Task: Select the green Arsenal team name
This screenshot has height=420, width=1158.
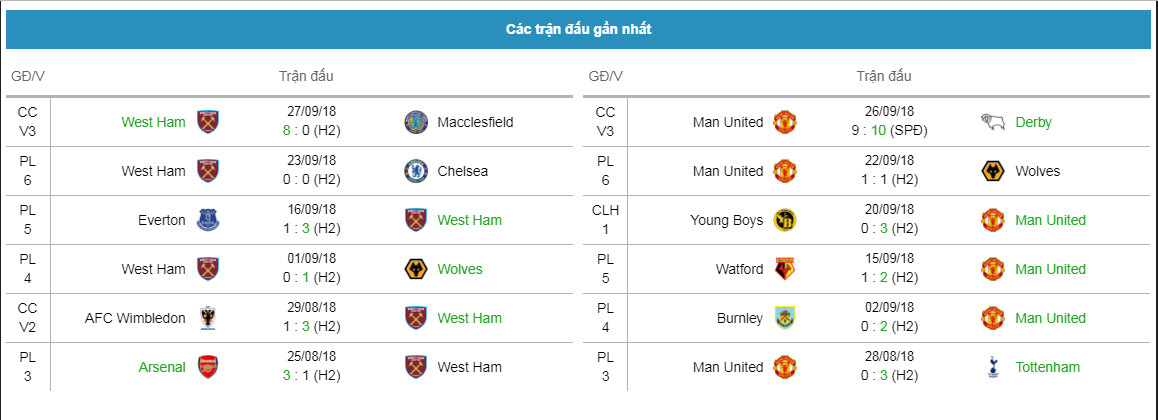Action: (162, 367)
